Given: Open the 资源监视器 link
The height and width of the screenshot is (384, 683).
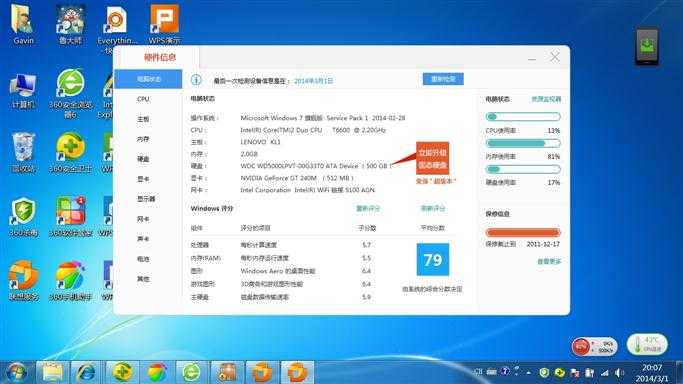Looking at the screenshot, I should tap(546, 99).
